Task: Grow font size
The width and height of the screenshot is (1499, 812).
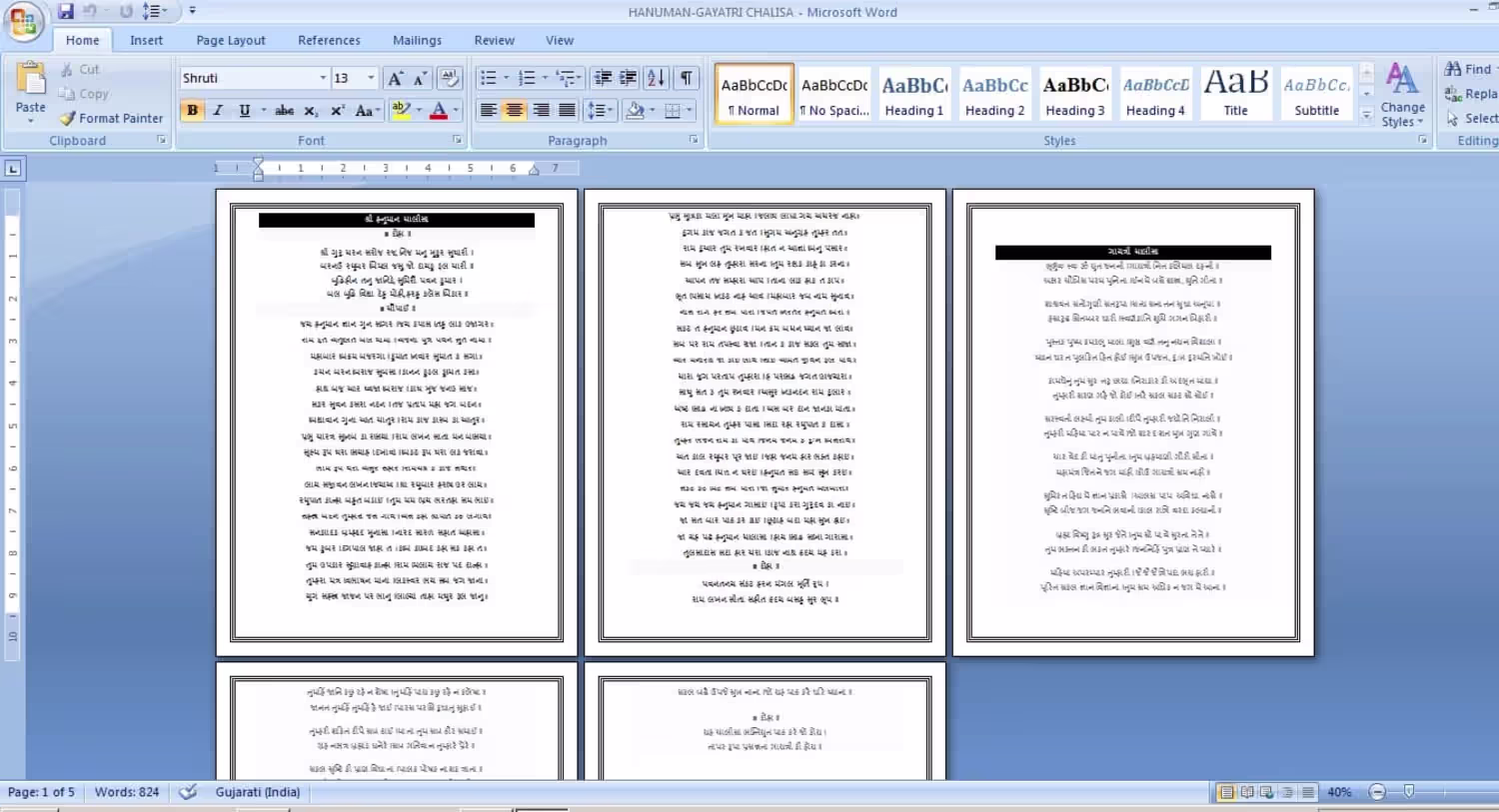Action: (395, 78)
